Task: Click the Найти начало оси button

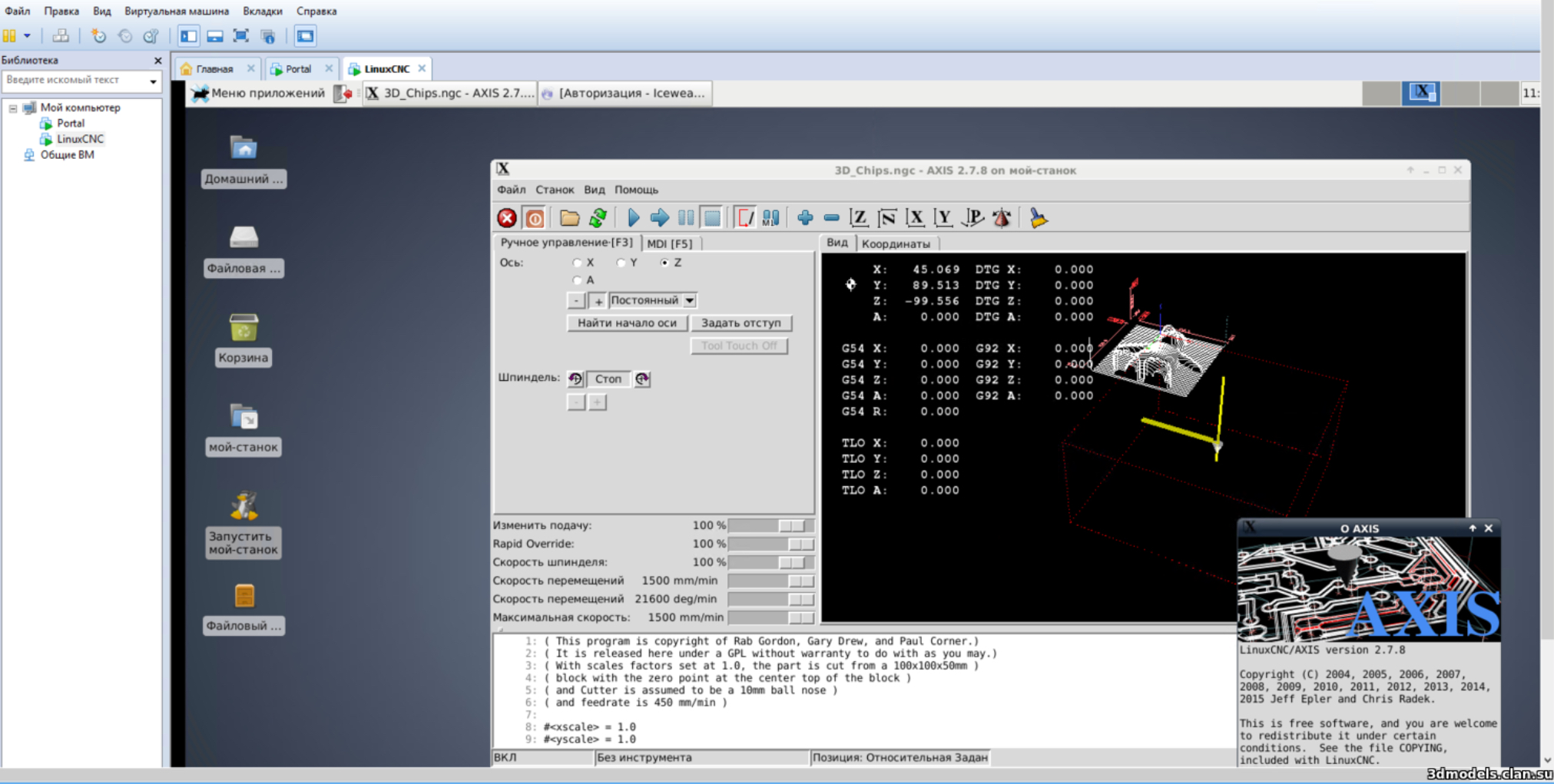Action: 627,323
